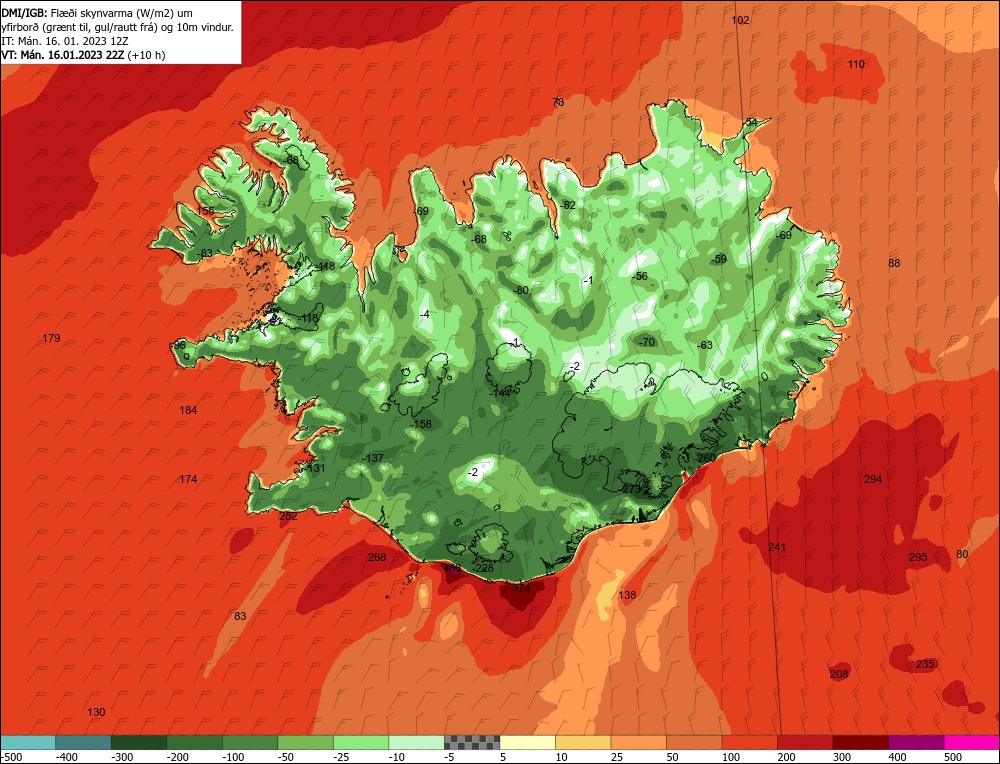Image resolution: width=1000 pixels, height=764 pixels.
Task: Click the dark teal -400 to -300 swatch
Action: [x=83, y=742]
